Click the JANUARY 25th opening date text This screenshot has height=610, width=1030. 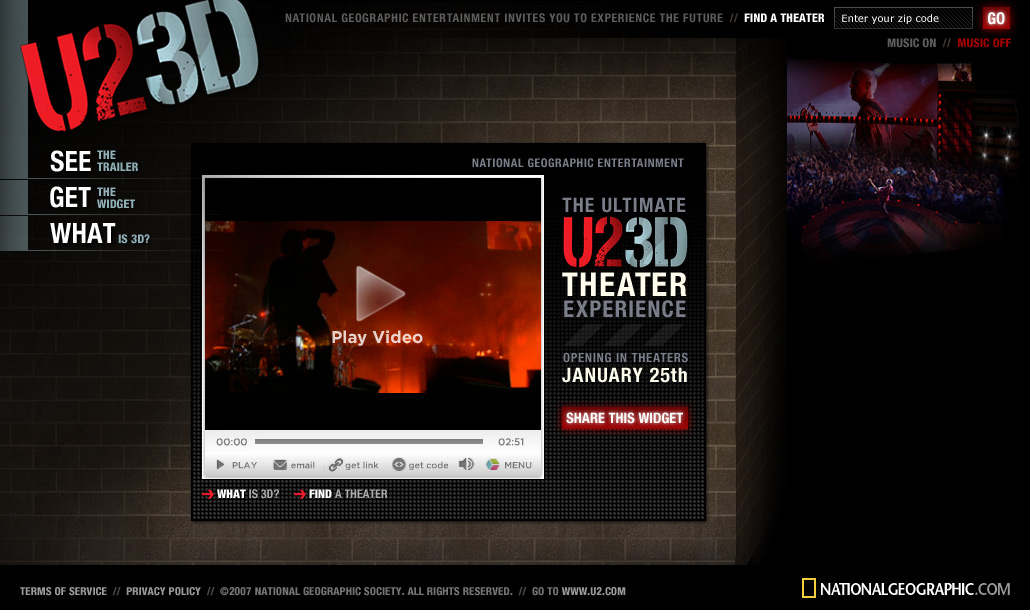(x=625, y=375)
